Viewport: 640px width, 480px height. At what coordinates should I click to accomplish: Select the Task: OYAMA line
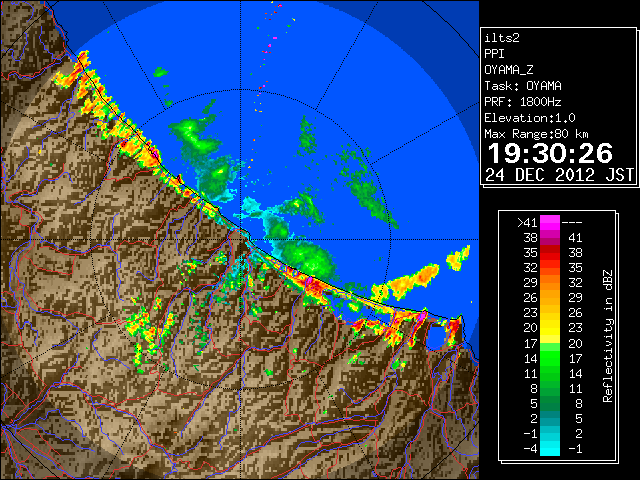click(523, 86)
